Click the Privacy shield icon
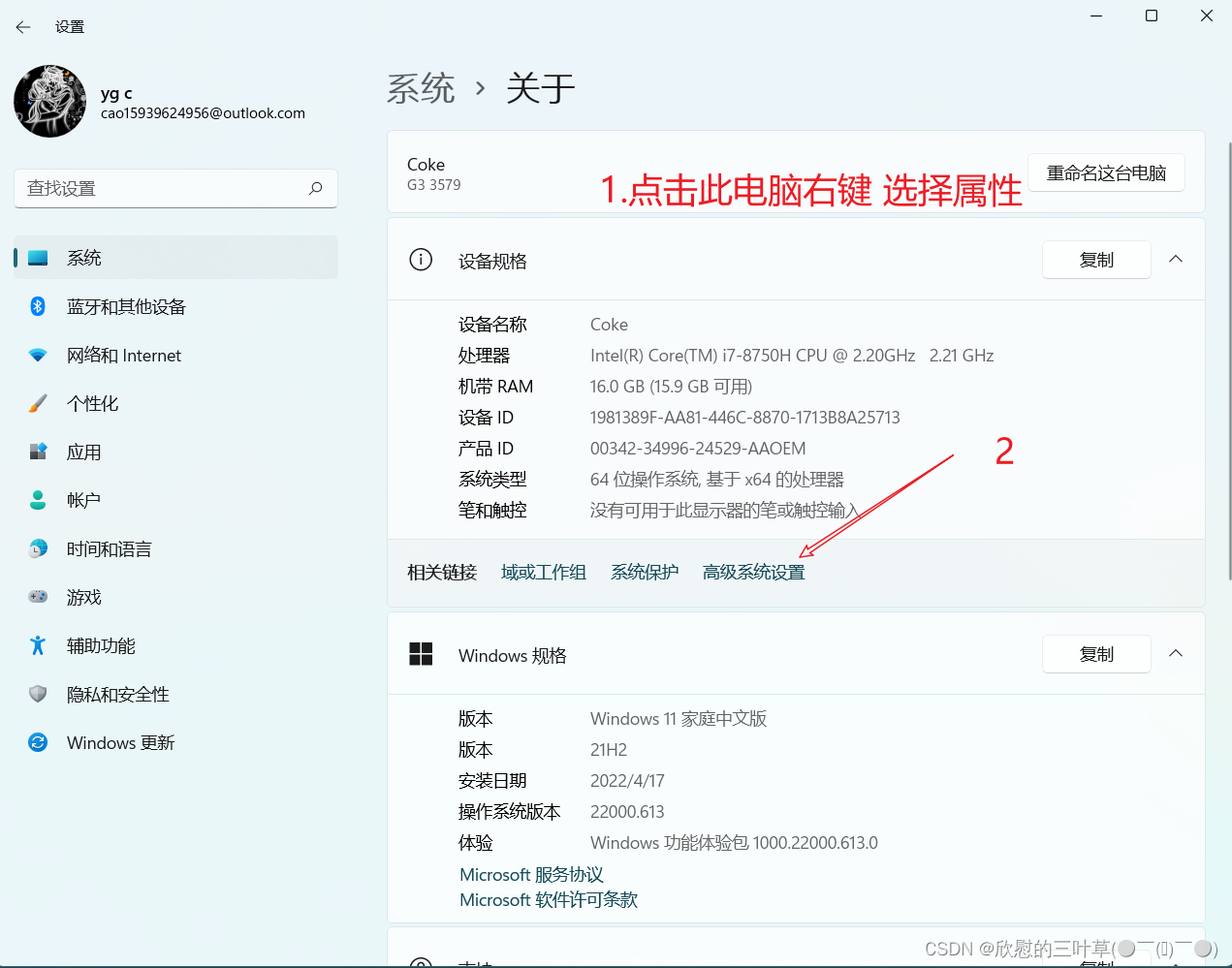Screen dimensions: 1232x968 (x=38, y=694)
